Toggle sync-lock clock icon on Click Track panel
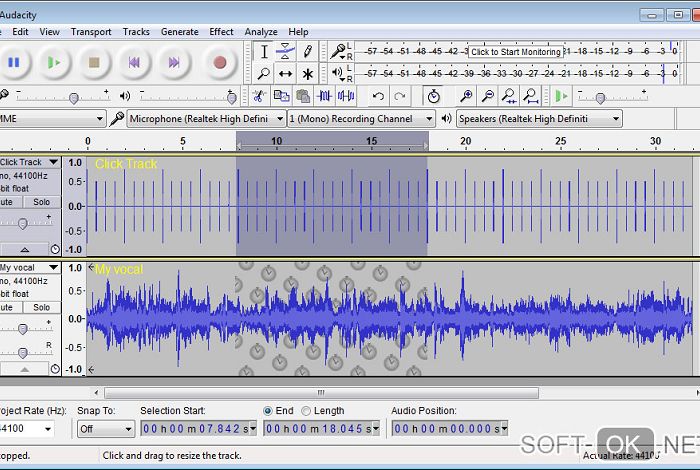The width and height of the screenshot is (700, 470). (x=54, y=249)
